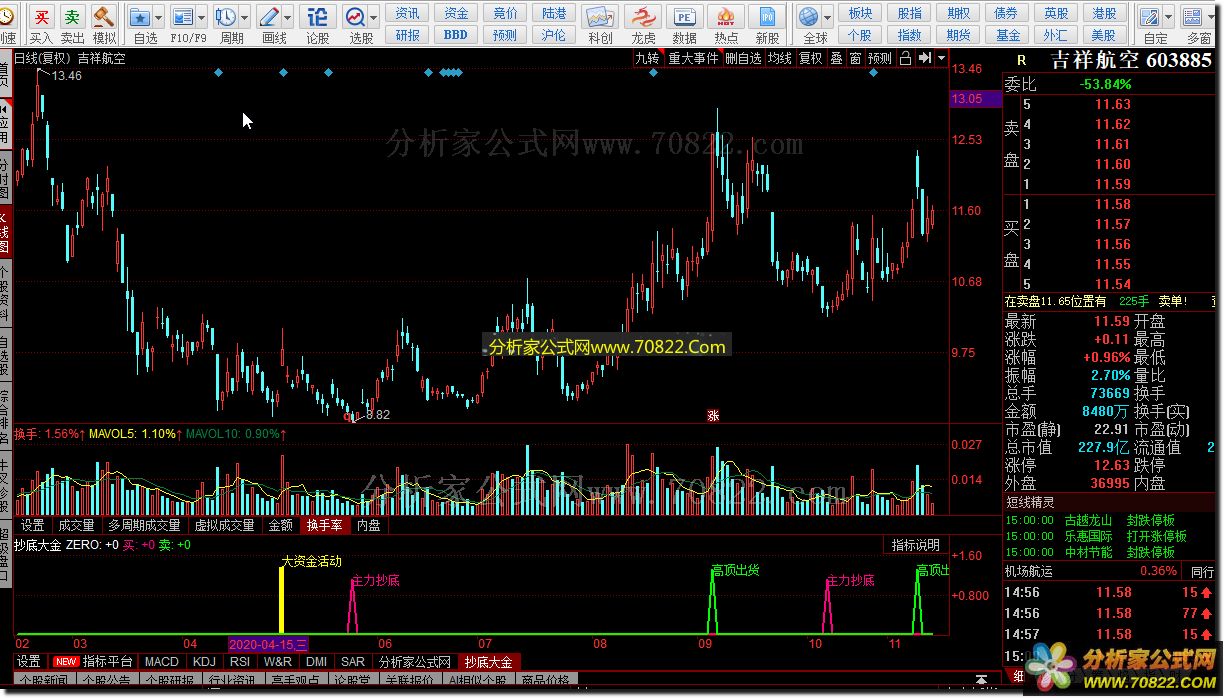The image size is (1225, 698).
Task: Open the F10/F9 company info icon
Action: [182, 17]
